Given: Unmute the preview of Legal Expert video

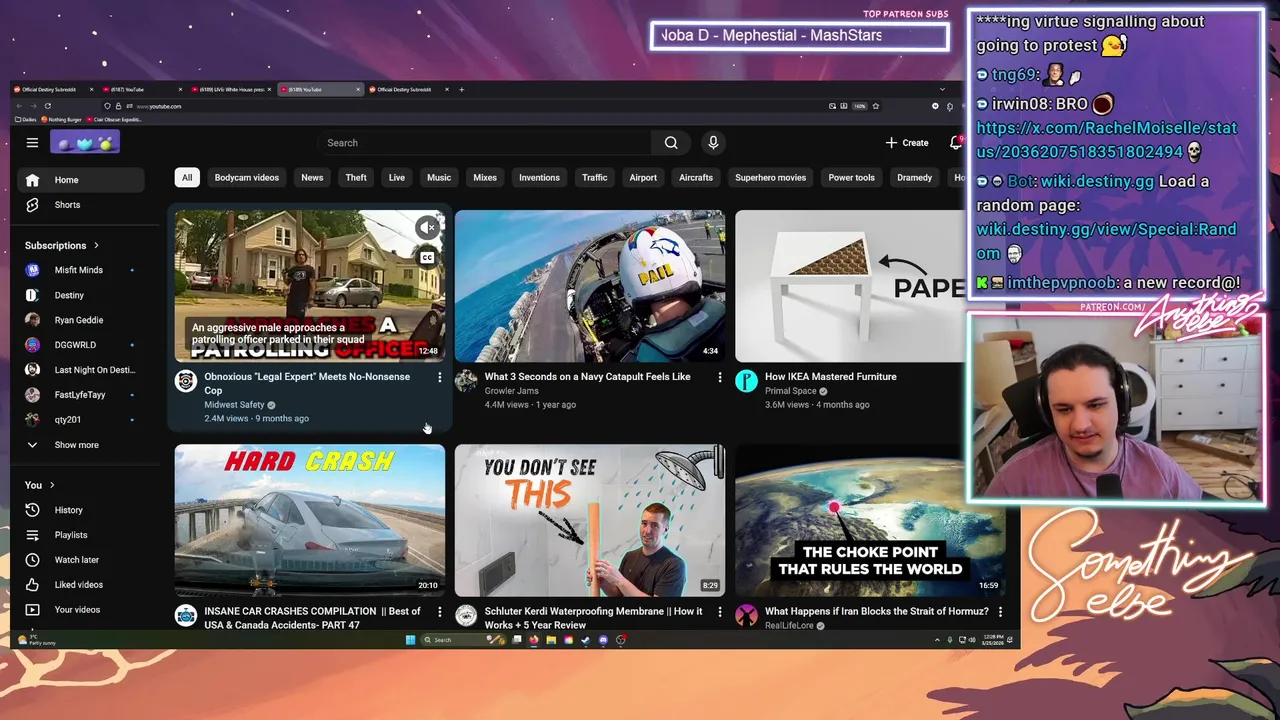Looking at the screenshot, I should 427,228.
